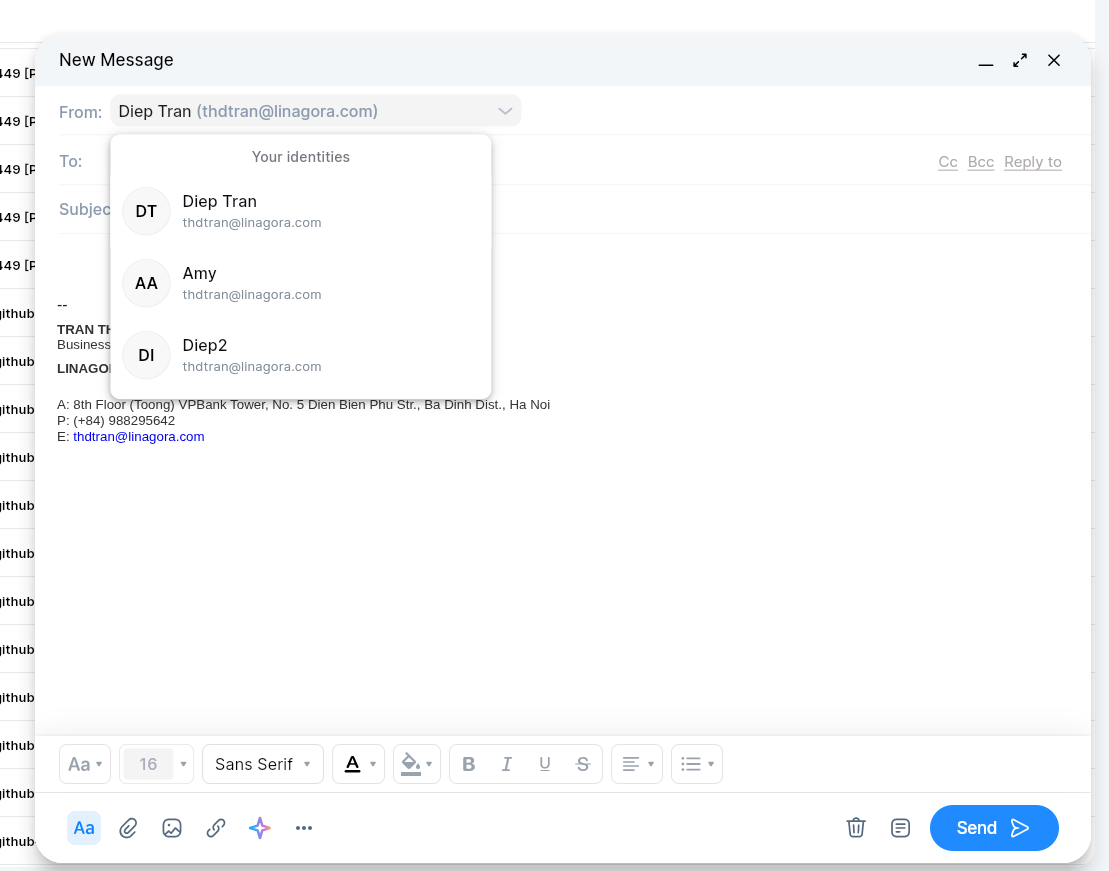Add Bcc recipients field
Screen dimensions: 1109x871
(x=980, y=162)
